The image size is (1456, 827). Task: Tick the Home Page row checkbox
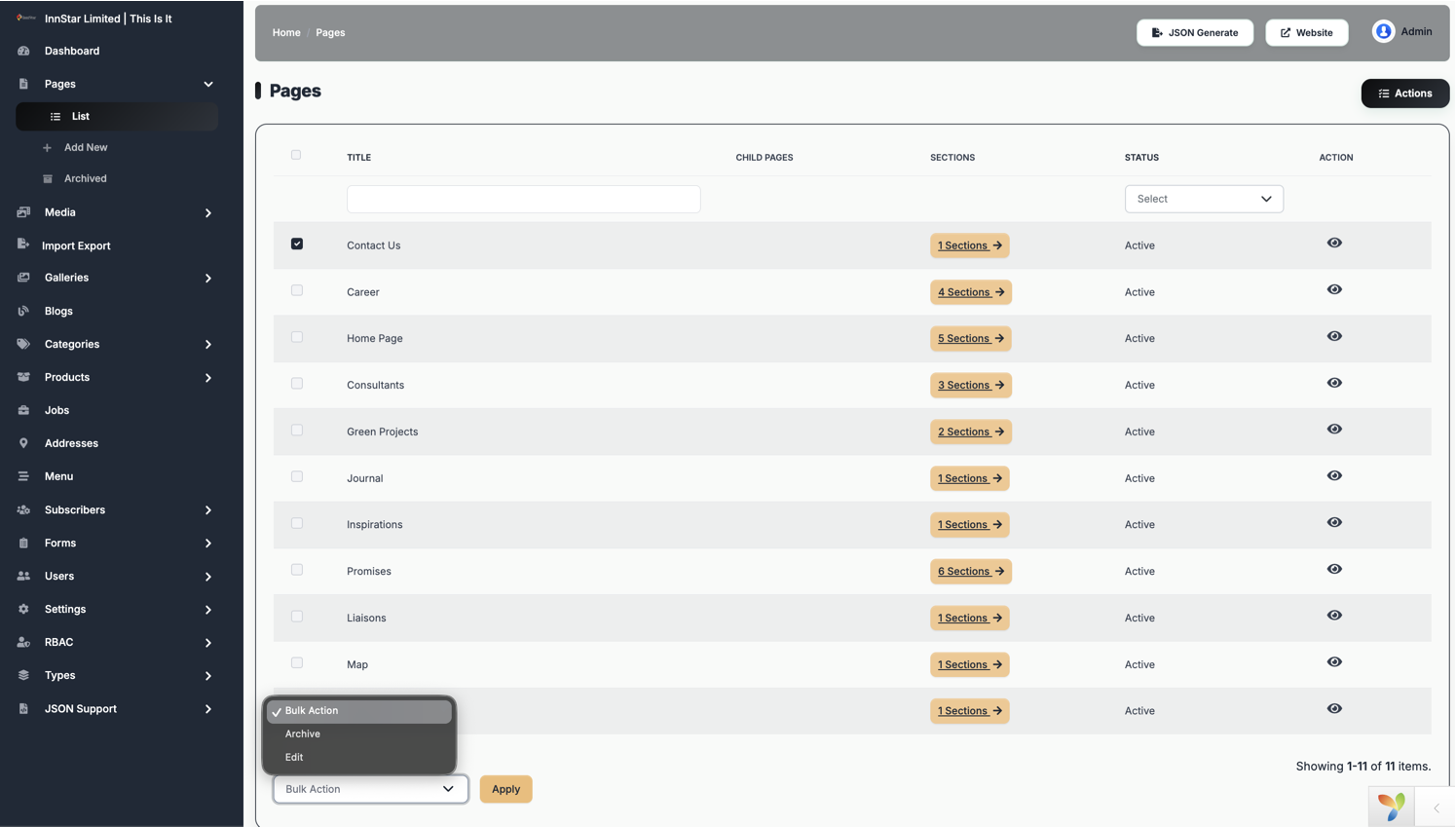[297, 337]
